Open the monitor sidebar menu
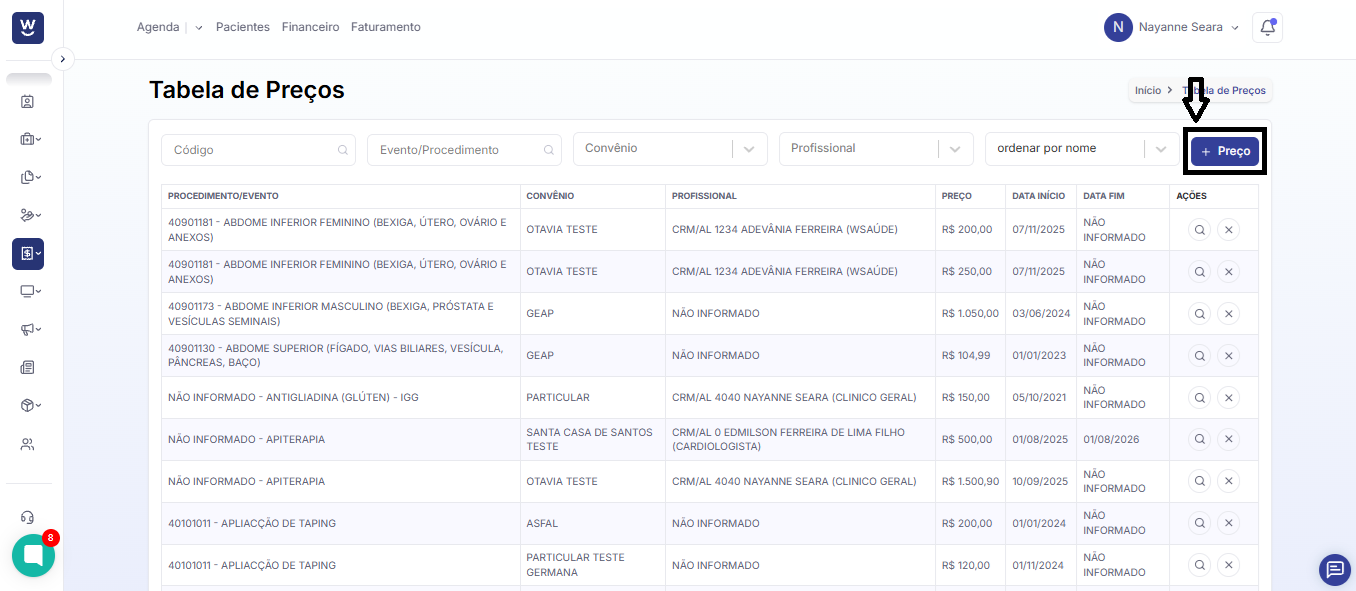1356x591 pixels. tap(30, 291)
